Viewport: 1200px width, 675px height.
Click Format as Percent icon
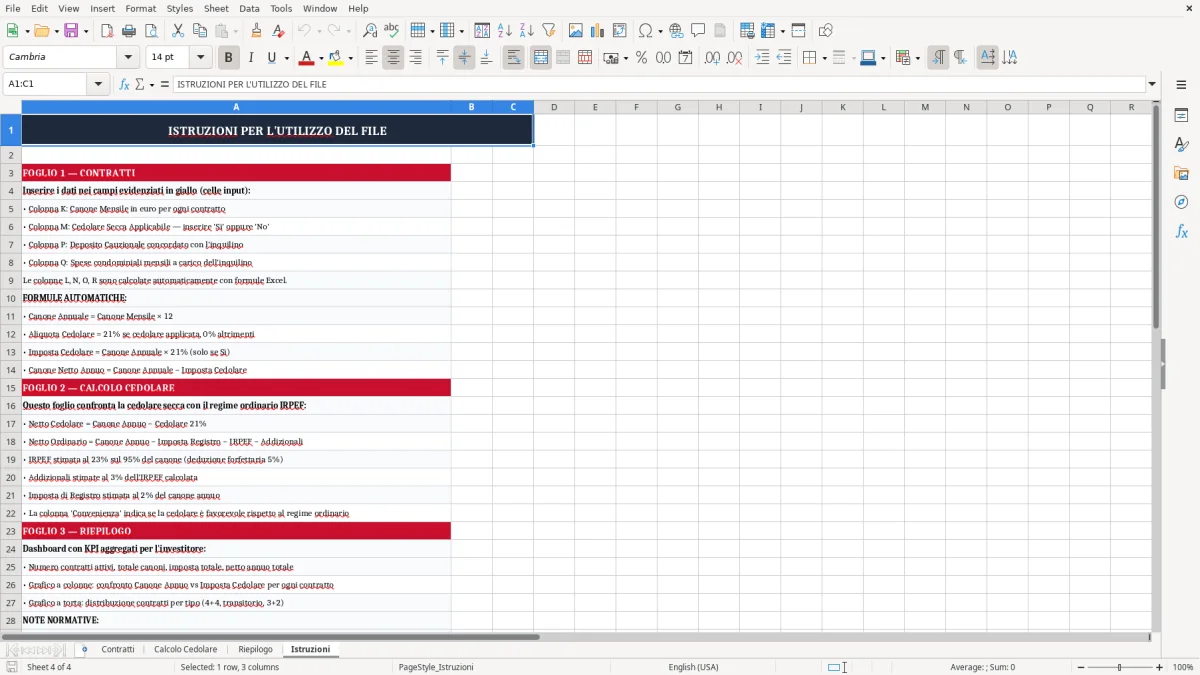coord(641,58)
